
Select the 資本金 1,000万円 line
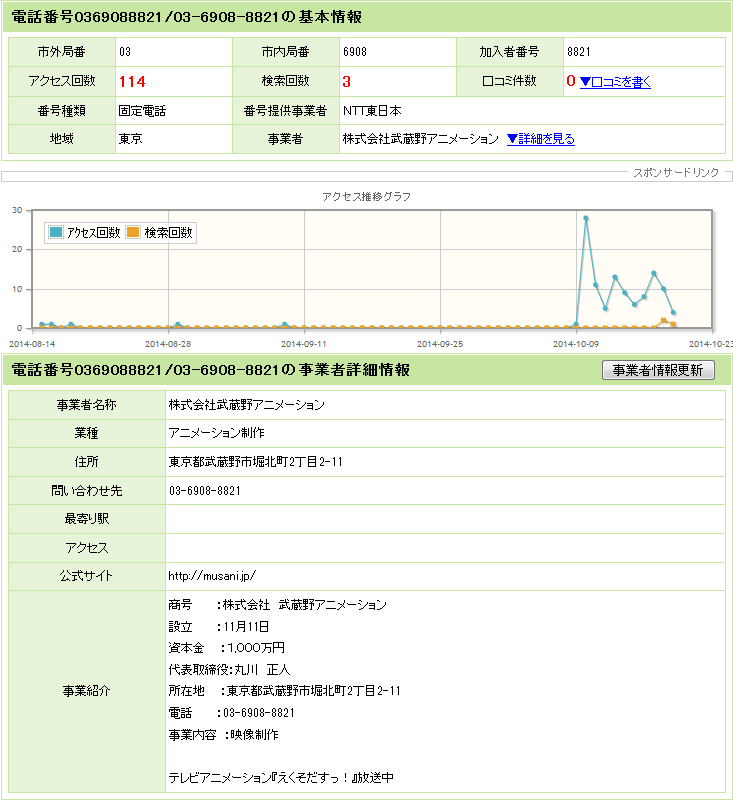coord(226,648)
